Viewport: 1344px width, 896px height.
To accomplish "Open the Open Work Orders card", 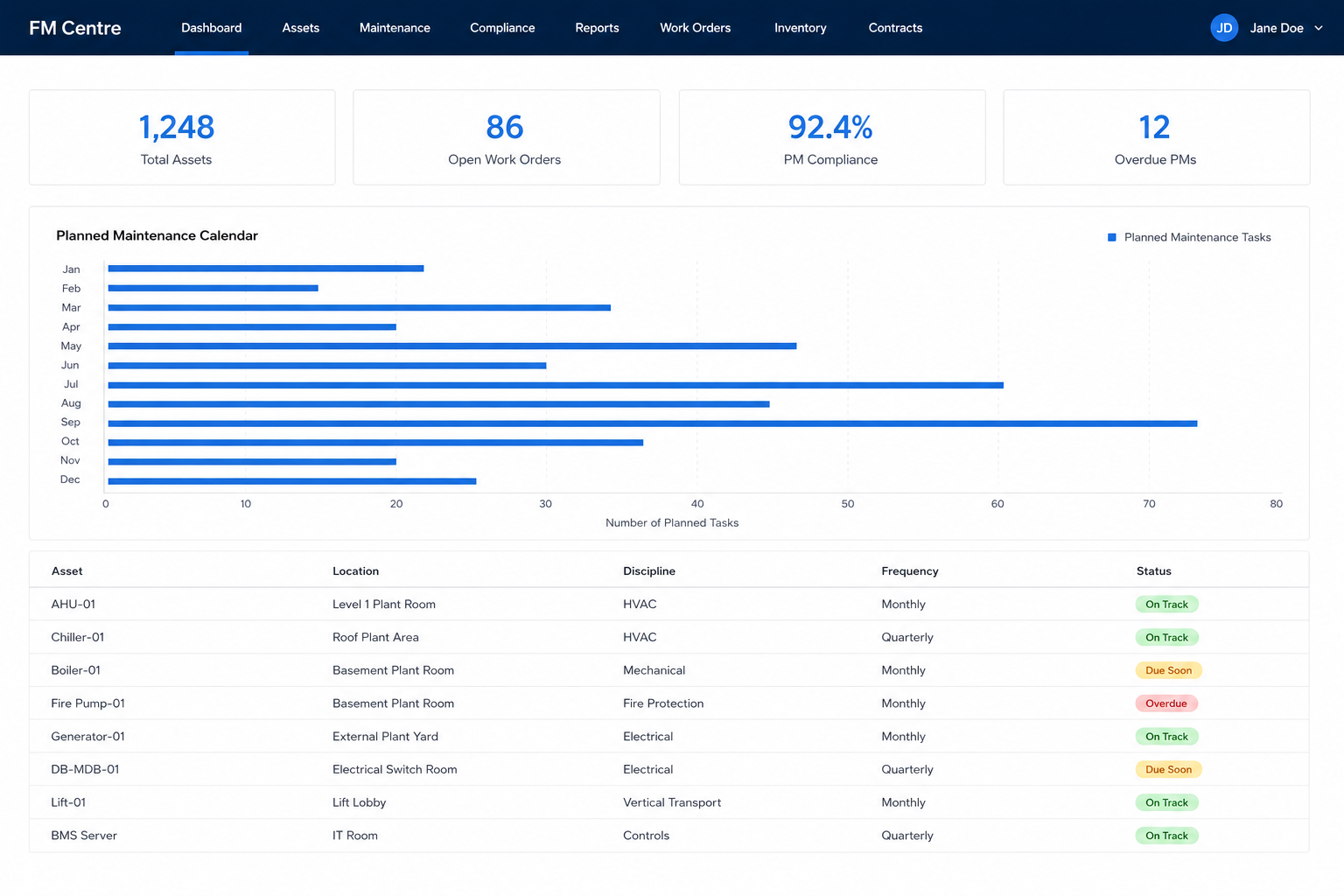I will click(x=507, y=137).
